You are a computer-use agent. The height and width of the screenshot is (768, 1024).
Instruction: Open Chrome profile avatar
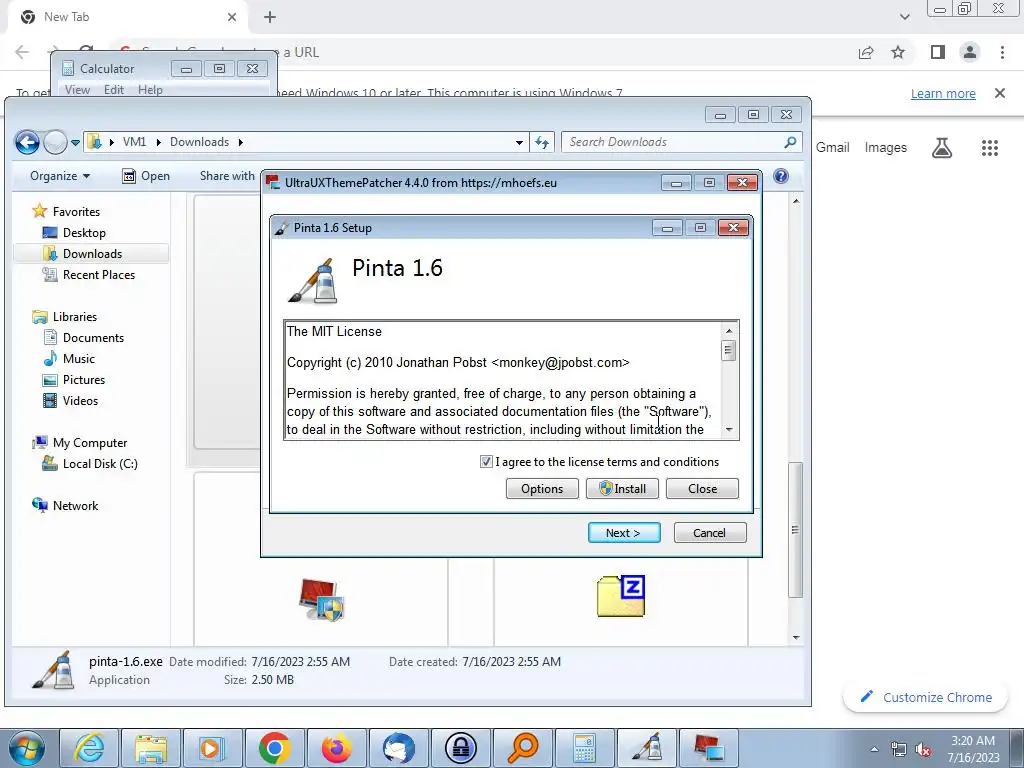[970, 52]
